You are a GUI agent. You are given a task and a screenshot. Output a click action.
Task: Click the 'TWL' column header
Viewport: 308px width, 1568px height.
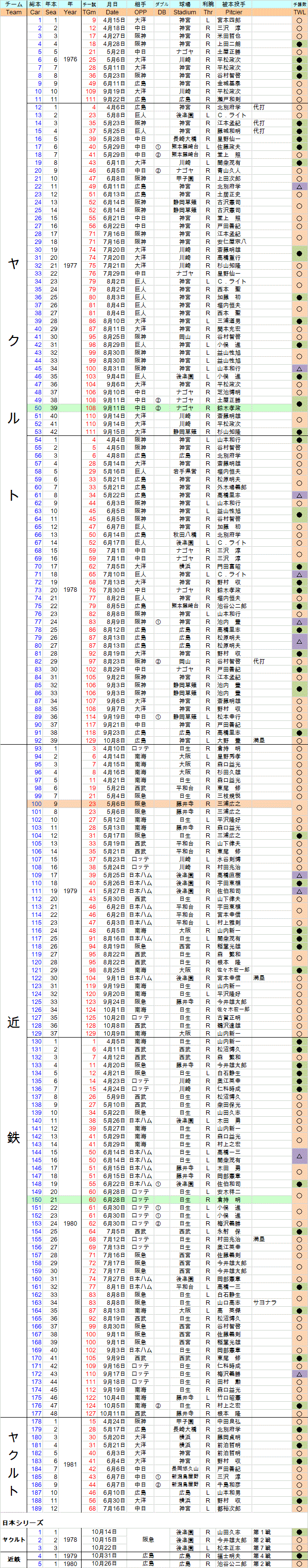300,12
